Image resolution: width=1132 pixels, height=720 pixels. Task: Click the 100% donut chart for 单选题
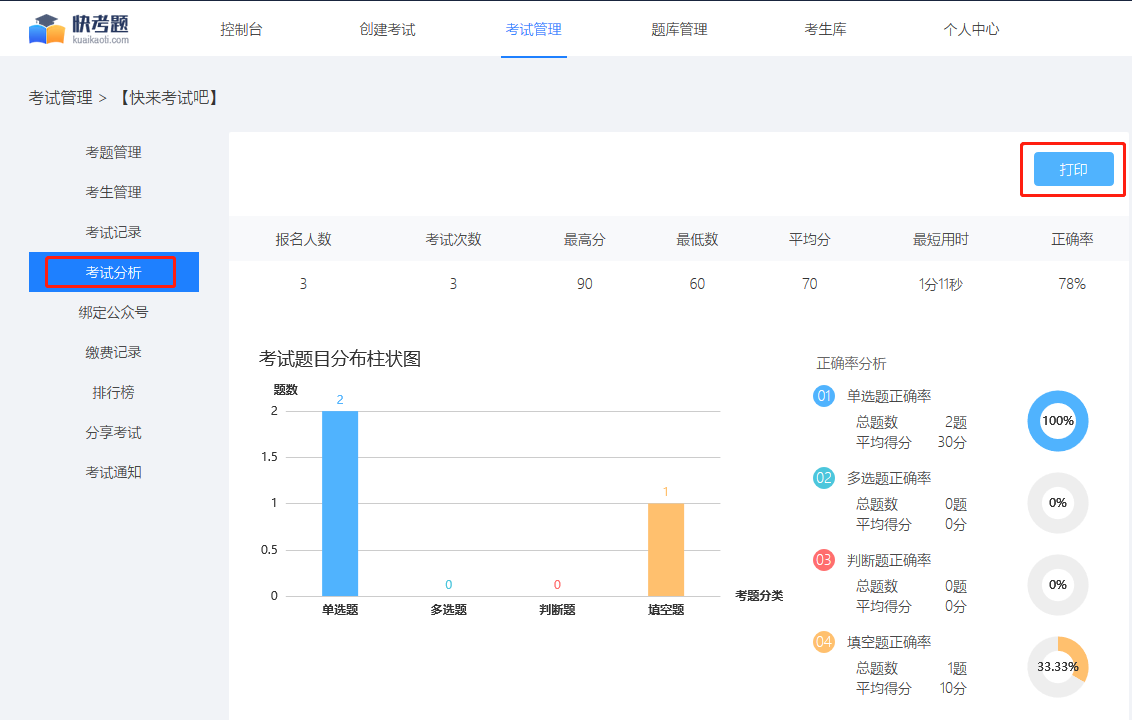tap(1058, 421)
